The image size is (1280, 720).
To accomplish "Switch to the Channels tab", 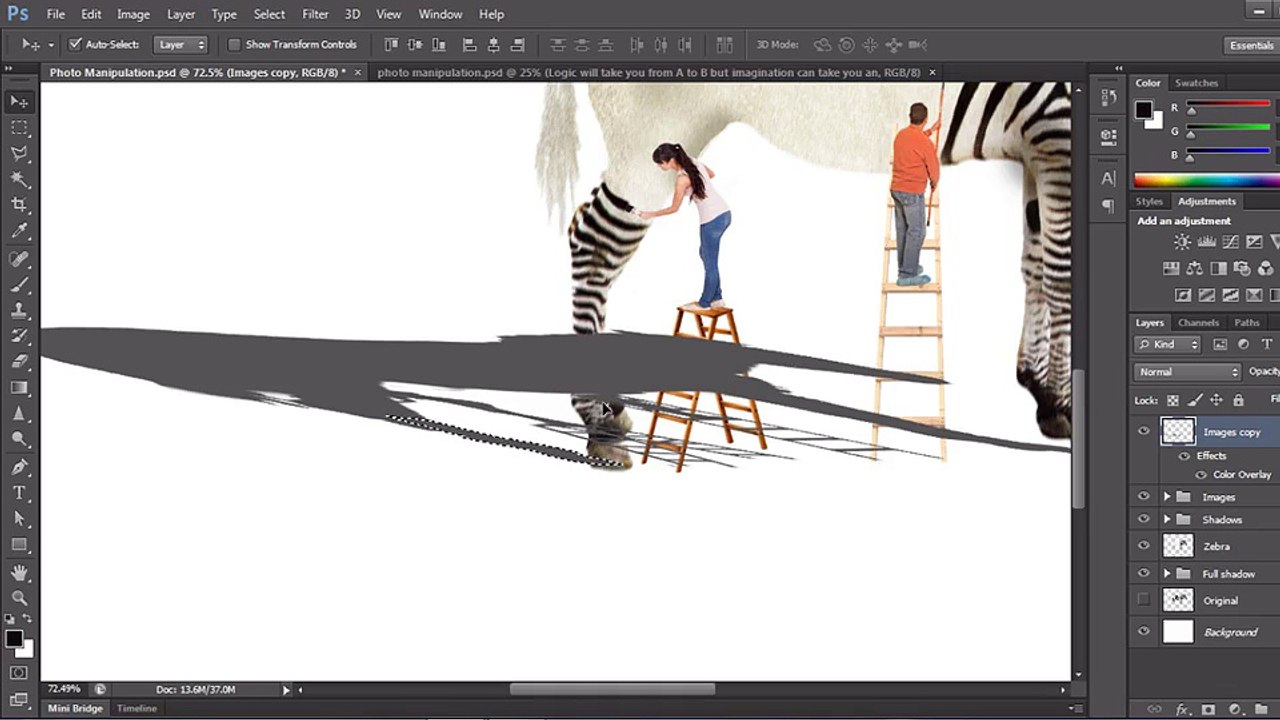I will pos(1198,323).
